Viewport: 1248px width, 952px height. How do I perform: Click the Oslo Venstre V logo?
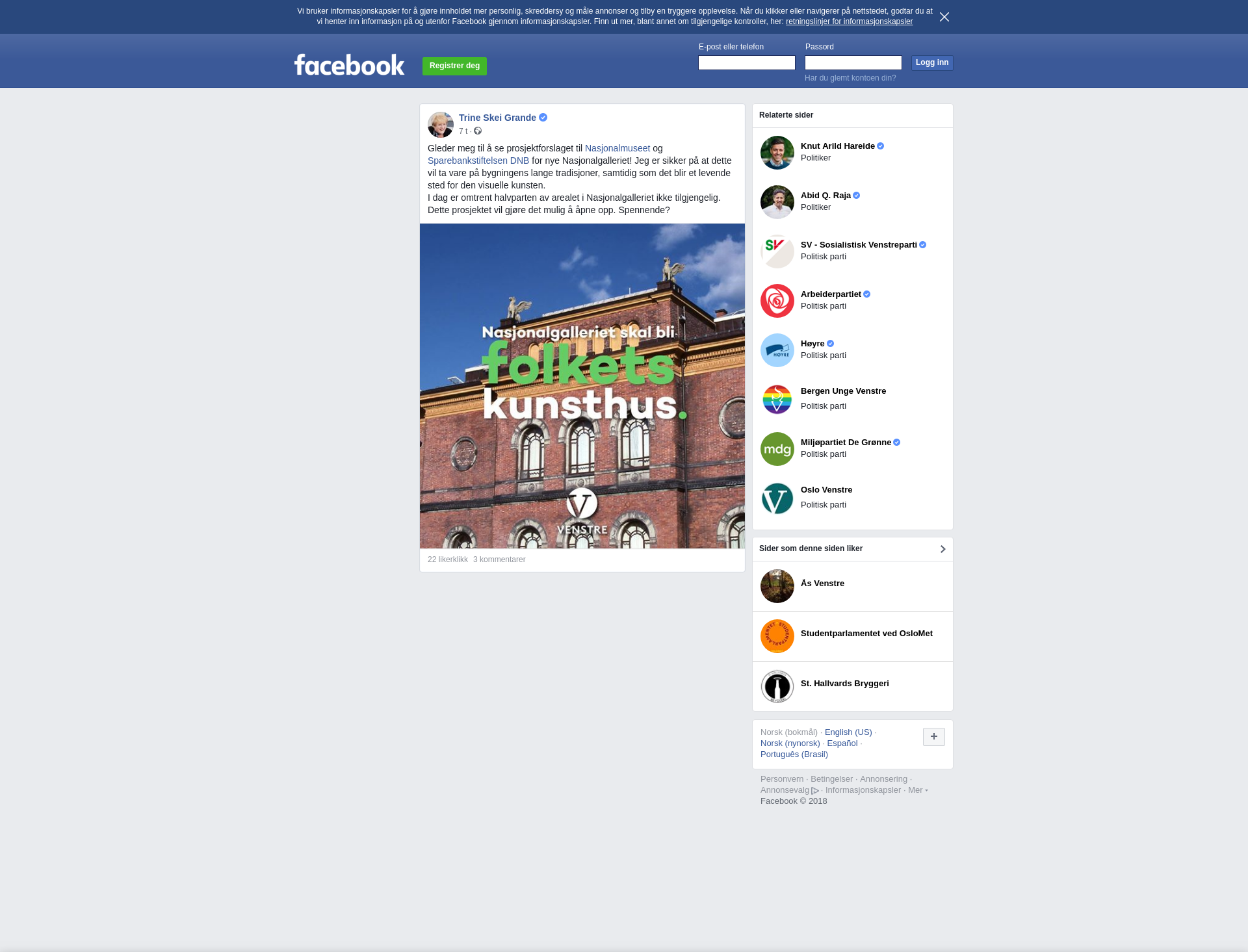tap(777, 498)
